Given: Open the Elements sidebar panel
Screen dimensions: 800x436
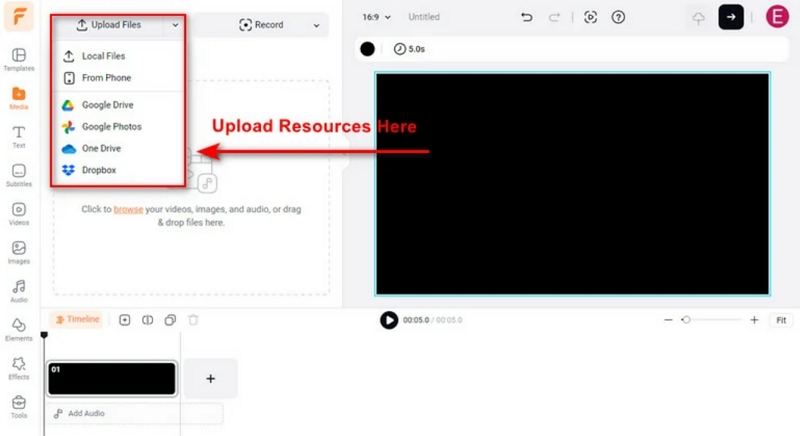Looking at the screenshot, I should [x=19, y=330].
